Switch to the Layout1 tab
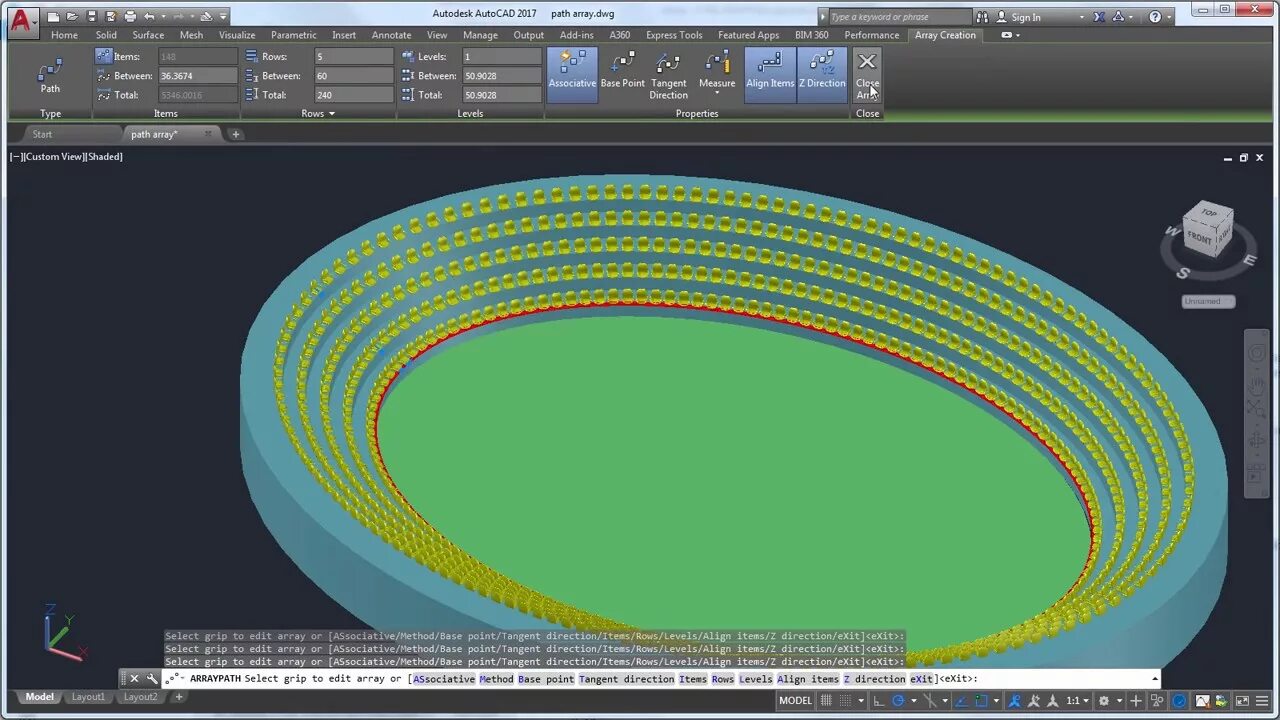 pyautogui.click(x=87, y=697)
